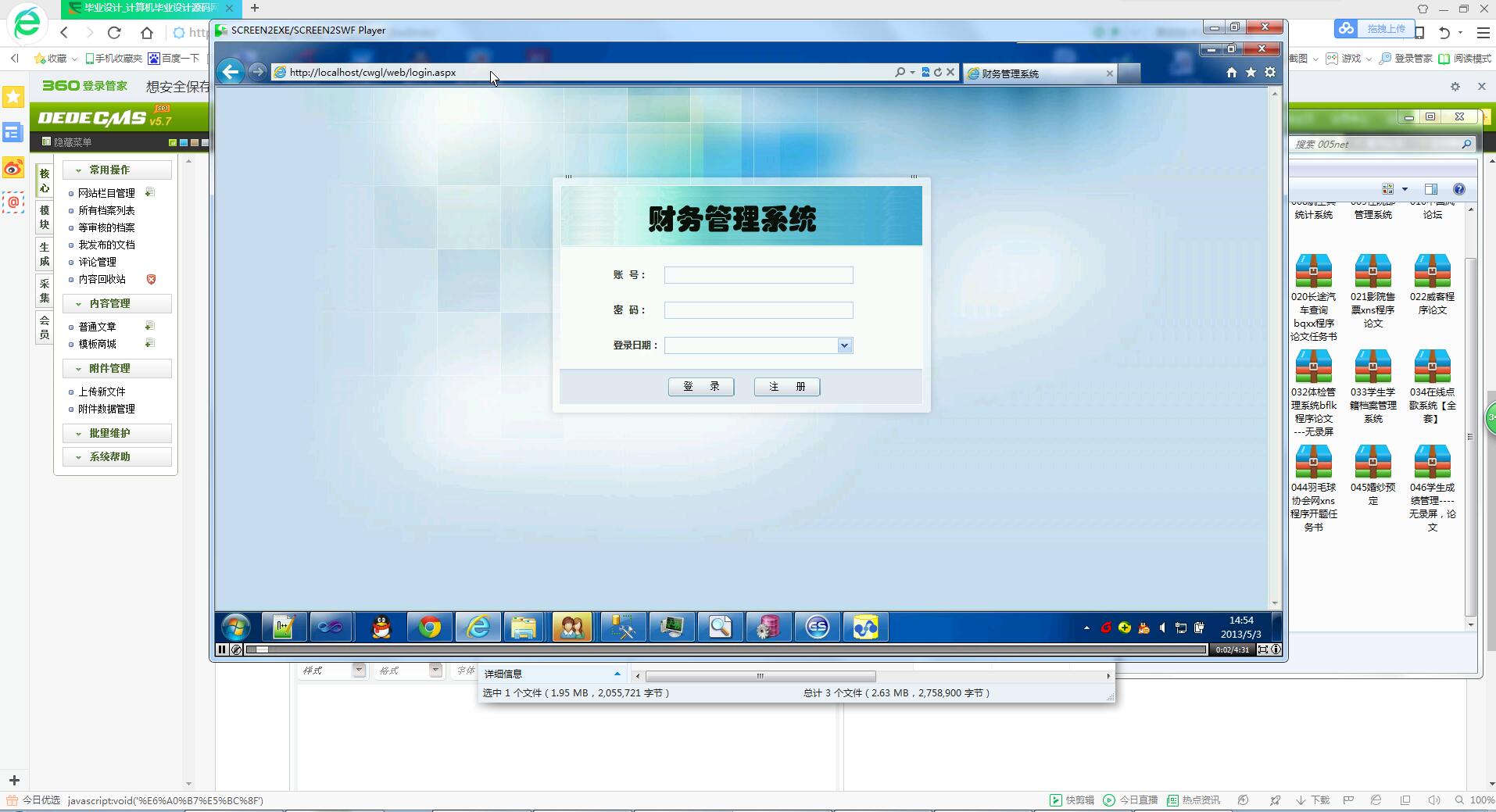Select the 模块 vertical tab in DedeCMS
Screen dimensions: 1496x812
pyautogui.click(x=45, y=217)
